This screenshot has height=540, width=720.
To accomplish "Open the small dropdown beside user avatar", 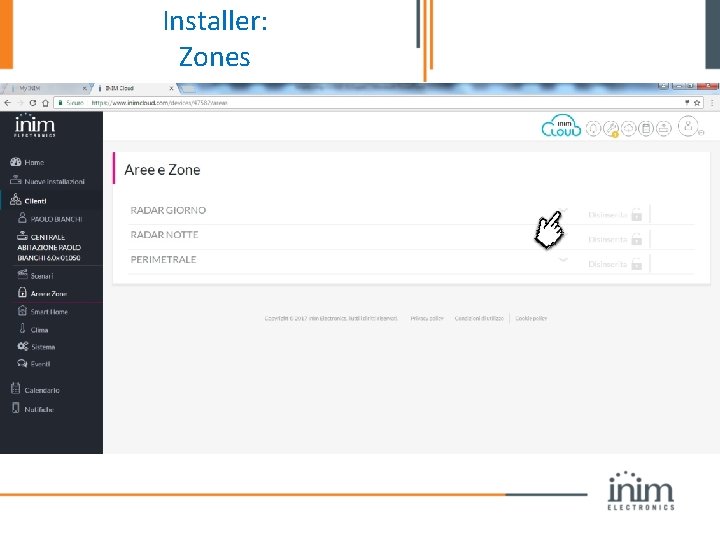I will [701, 133].
